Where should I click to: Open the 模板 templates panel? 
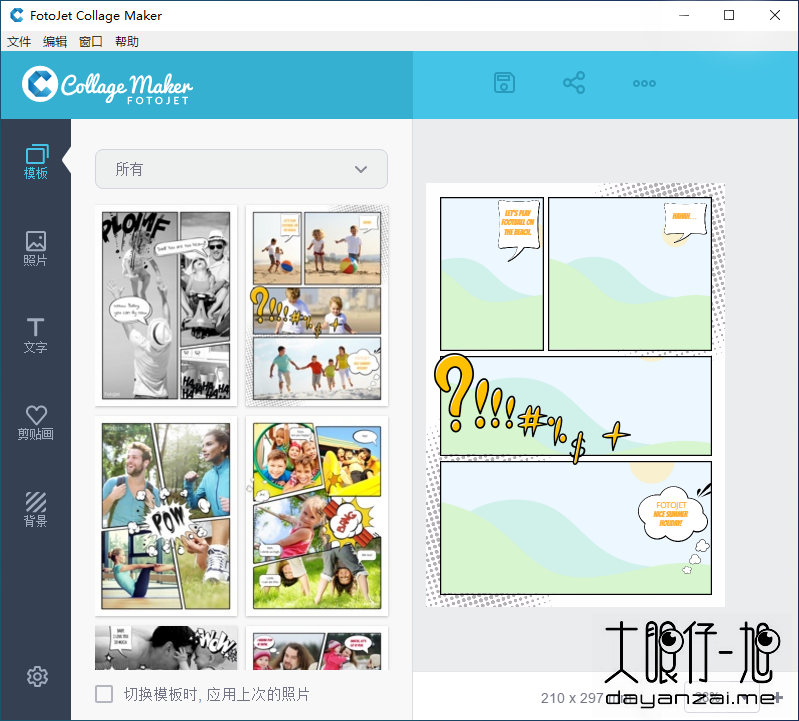tap(36, 162)
